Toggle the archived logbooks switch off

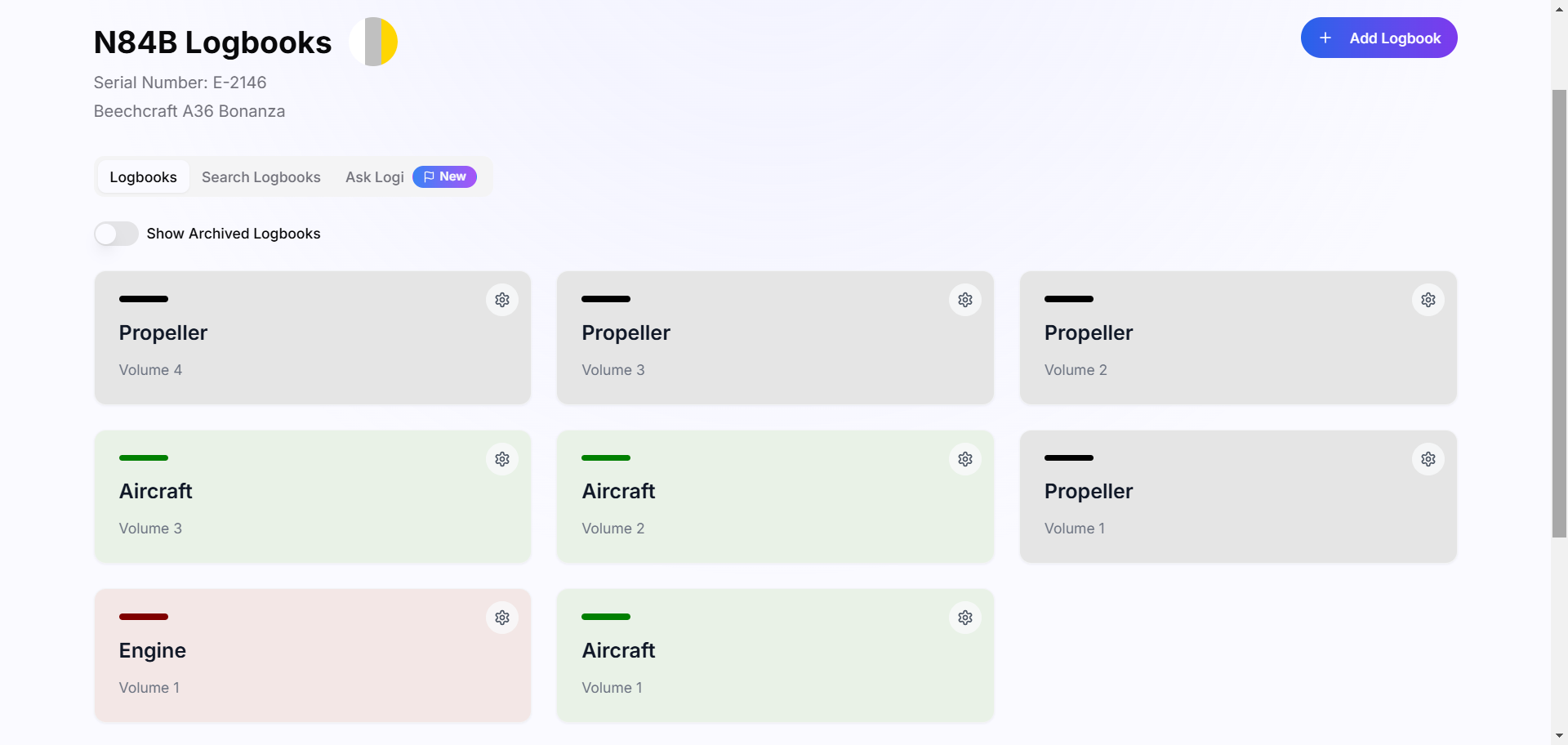point(115,234)
